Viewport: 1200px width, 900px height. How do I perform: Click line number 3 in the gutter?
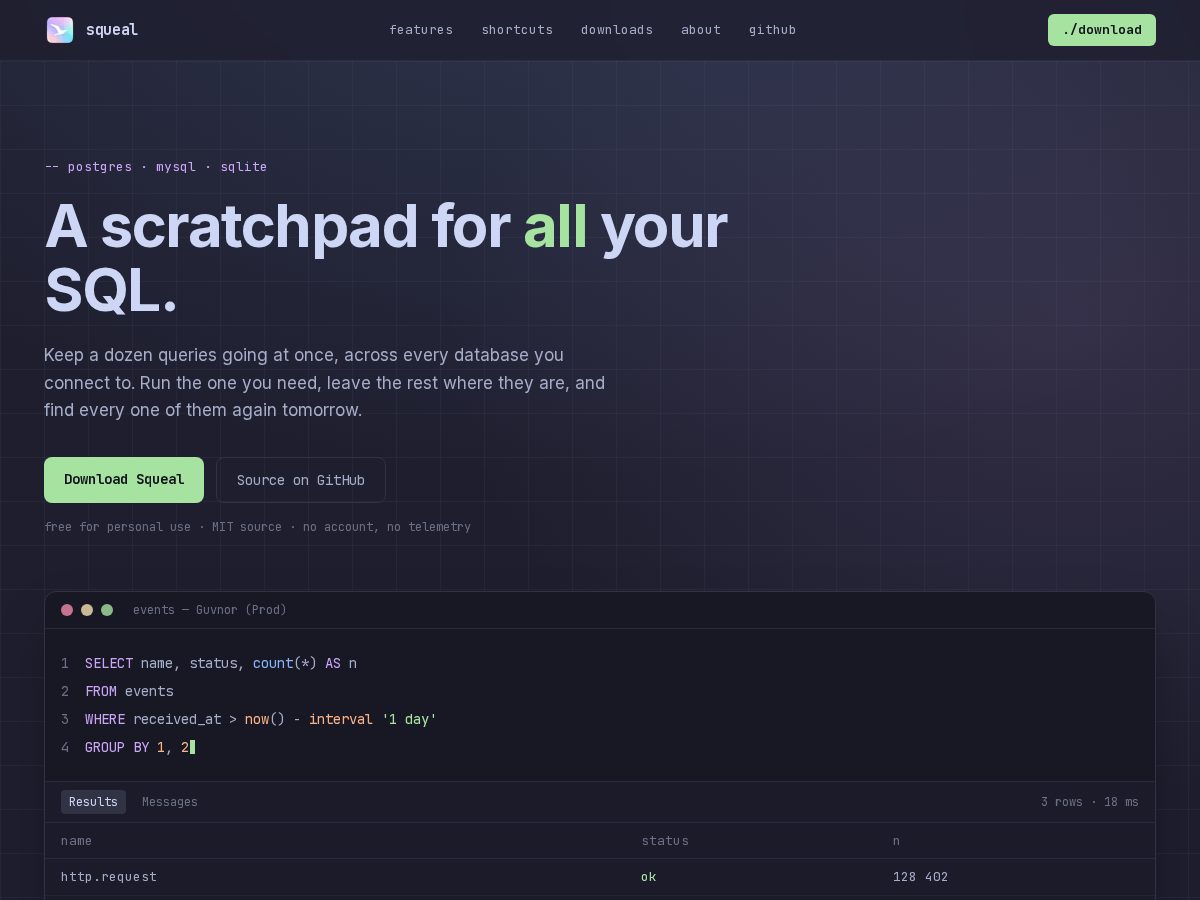pyautogui.click(x=65, y=719)
